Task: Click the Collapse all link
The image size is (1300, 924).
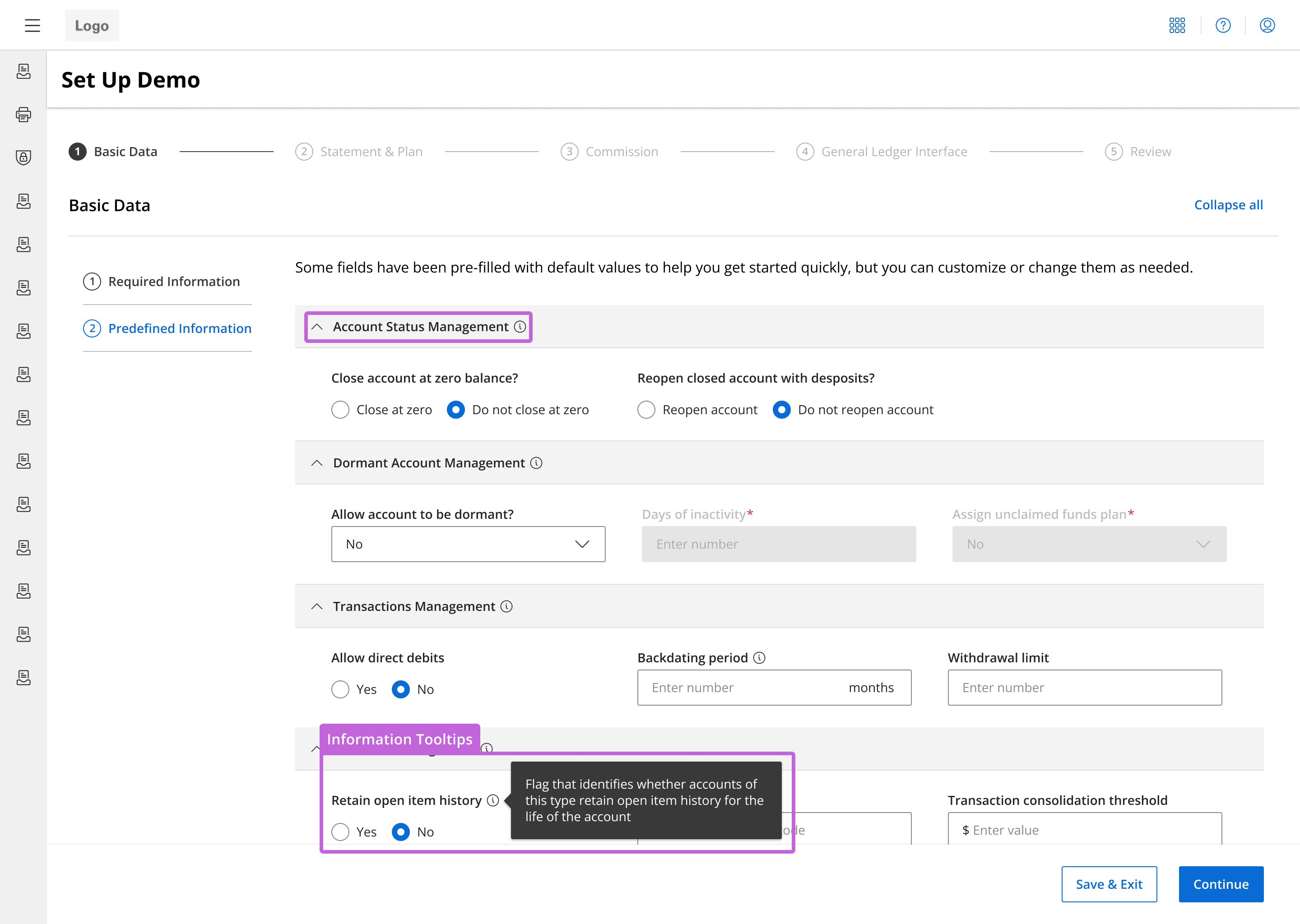Action: click(x=1228, y=205)
